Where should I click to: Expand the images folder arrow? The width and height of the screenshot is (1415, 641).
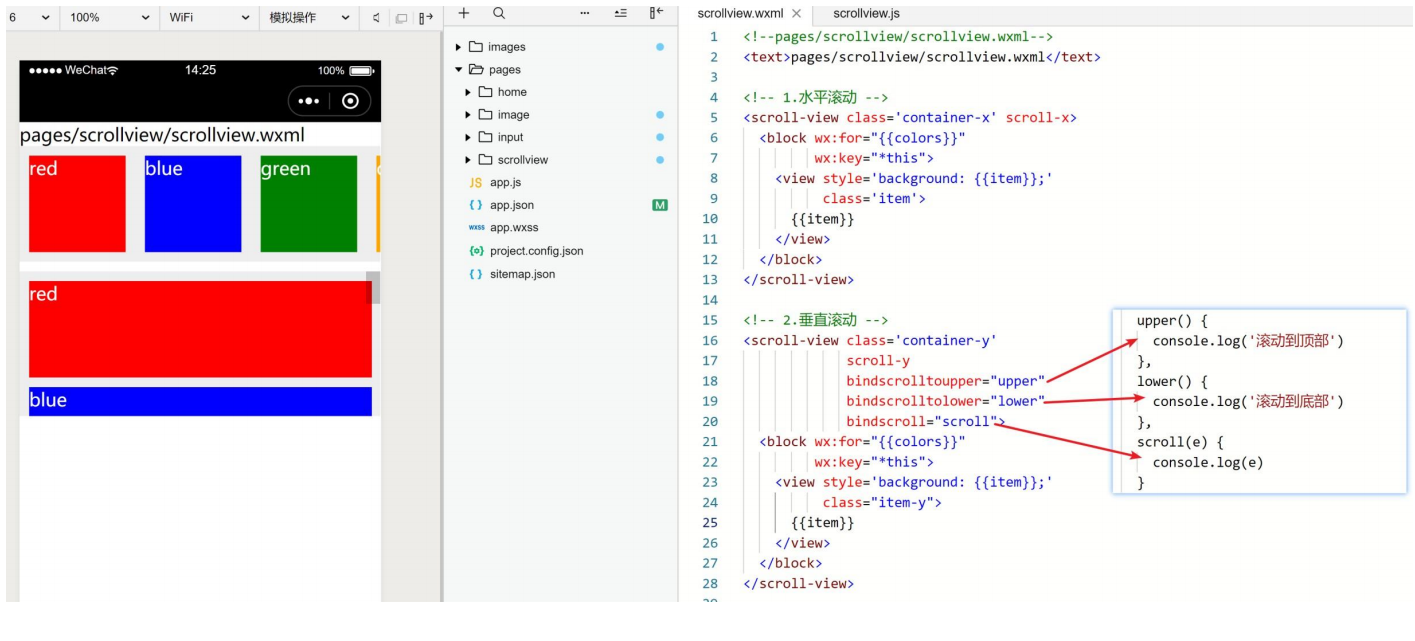(x=459, y=47)
